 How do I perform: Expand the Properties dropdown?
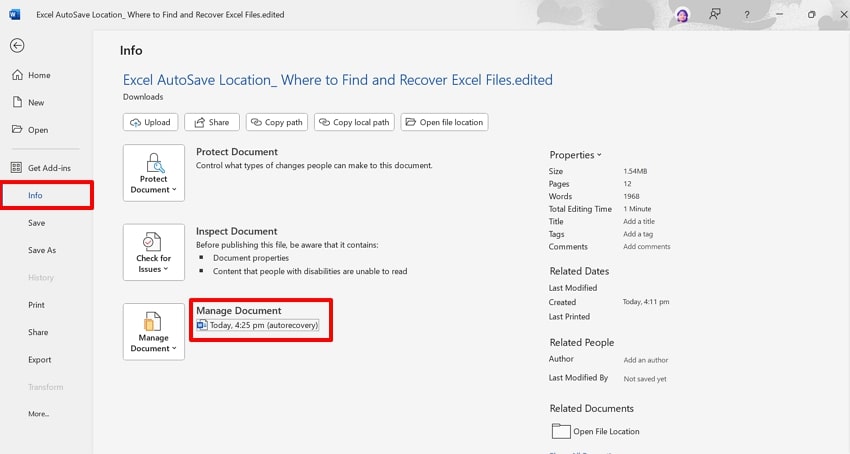click(x=575, y=155)
